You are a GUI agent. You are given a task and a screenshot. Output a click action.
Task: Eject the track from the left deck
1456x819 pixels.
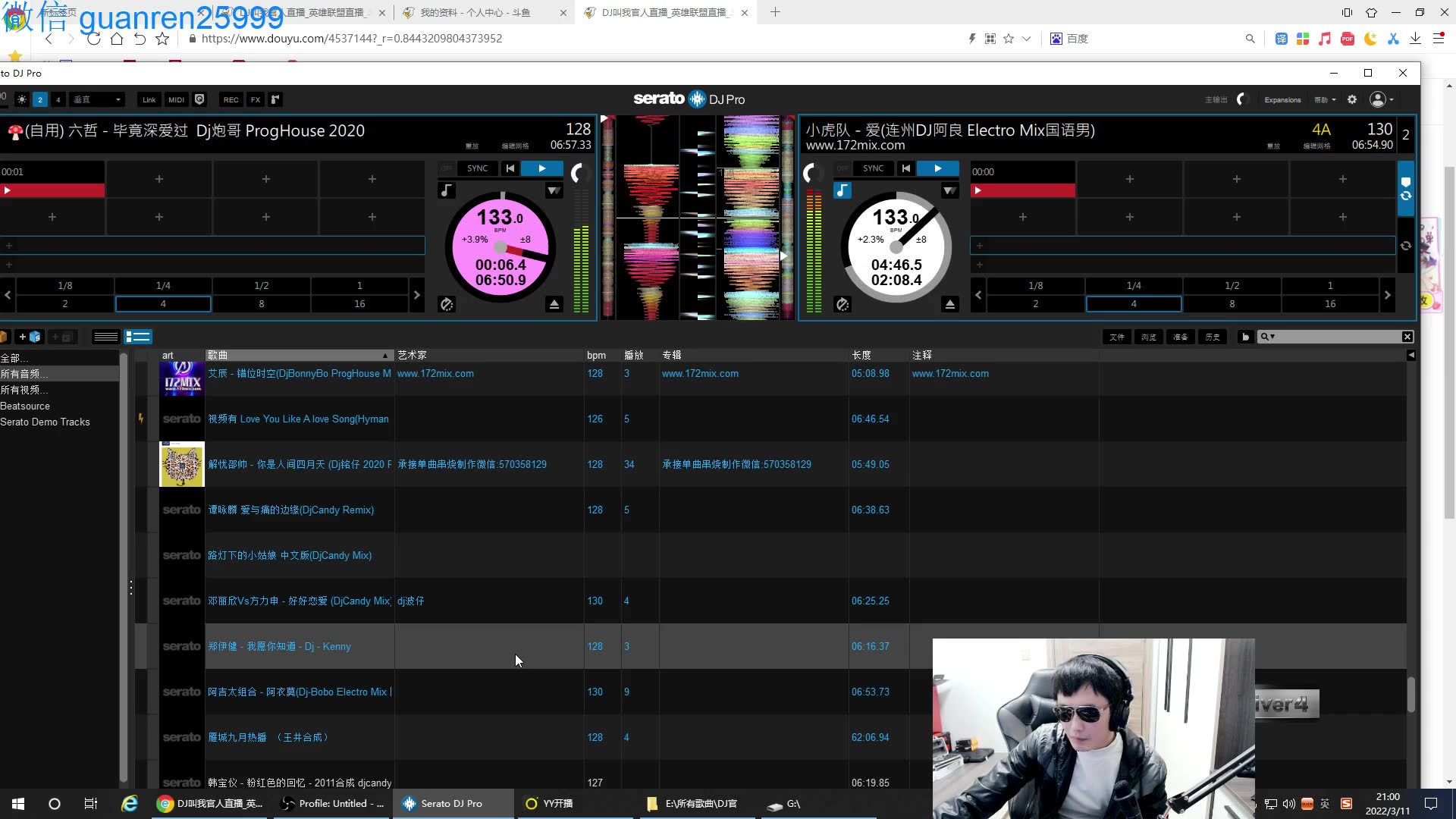(554, 304)
